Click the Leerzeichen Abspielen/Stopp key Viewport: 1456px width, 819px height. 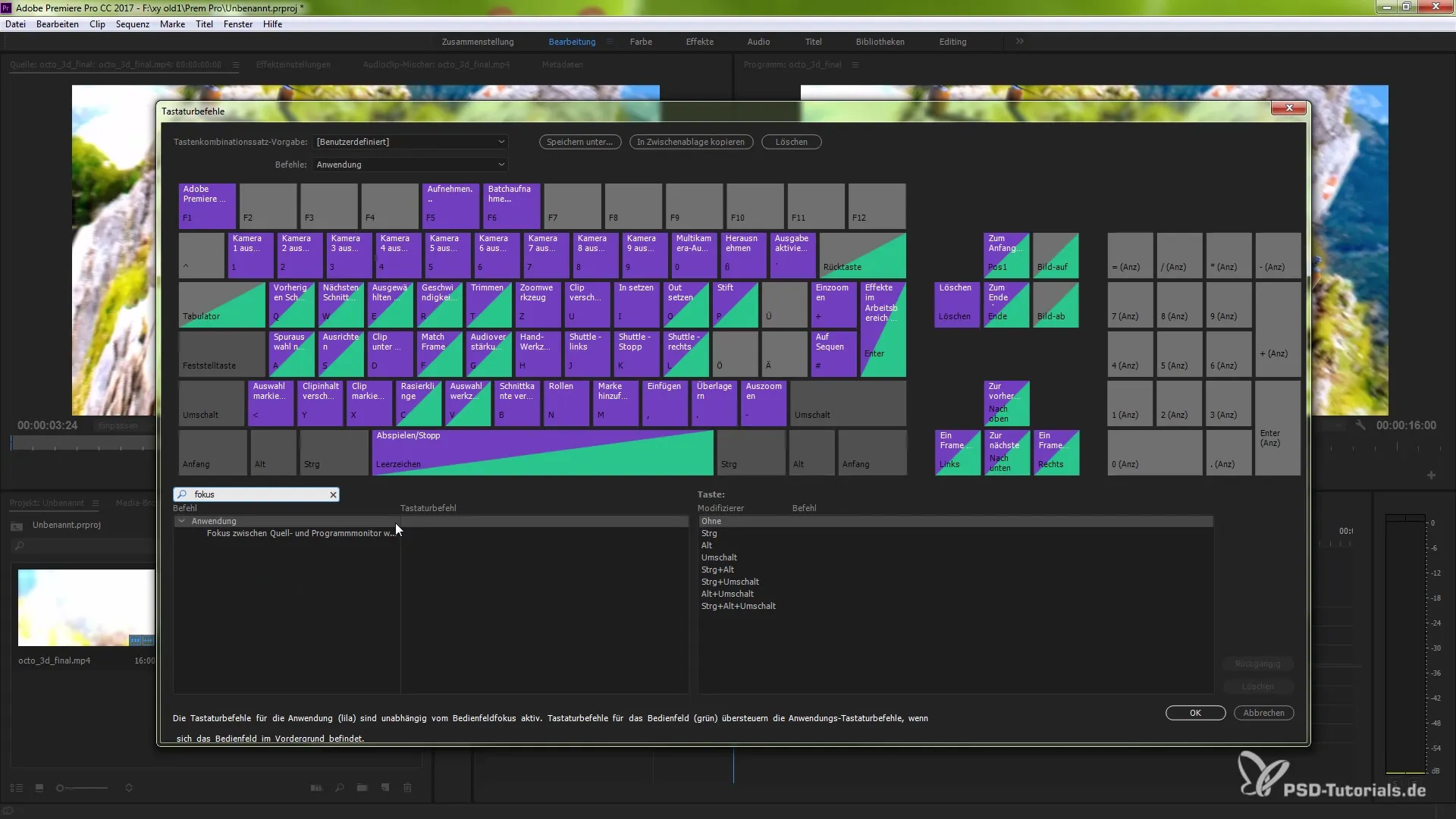coord(542,453)
